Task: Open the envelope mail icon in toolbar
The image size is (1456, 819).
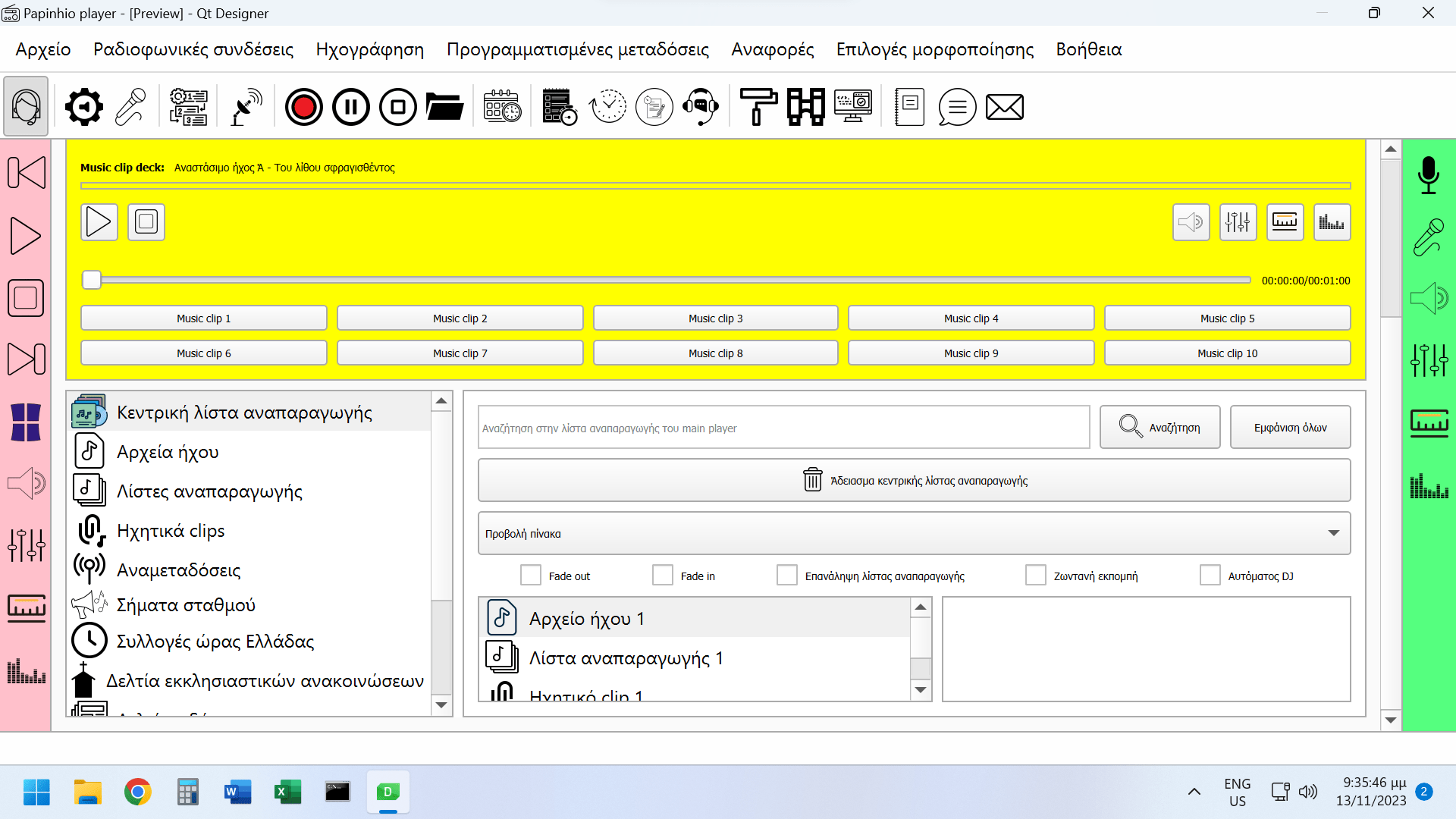Action: tap(1004, 107)
